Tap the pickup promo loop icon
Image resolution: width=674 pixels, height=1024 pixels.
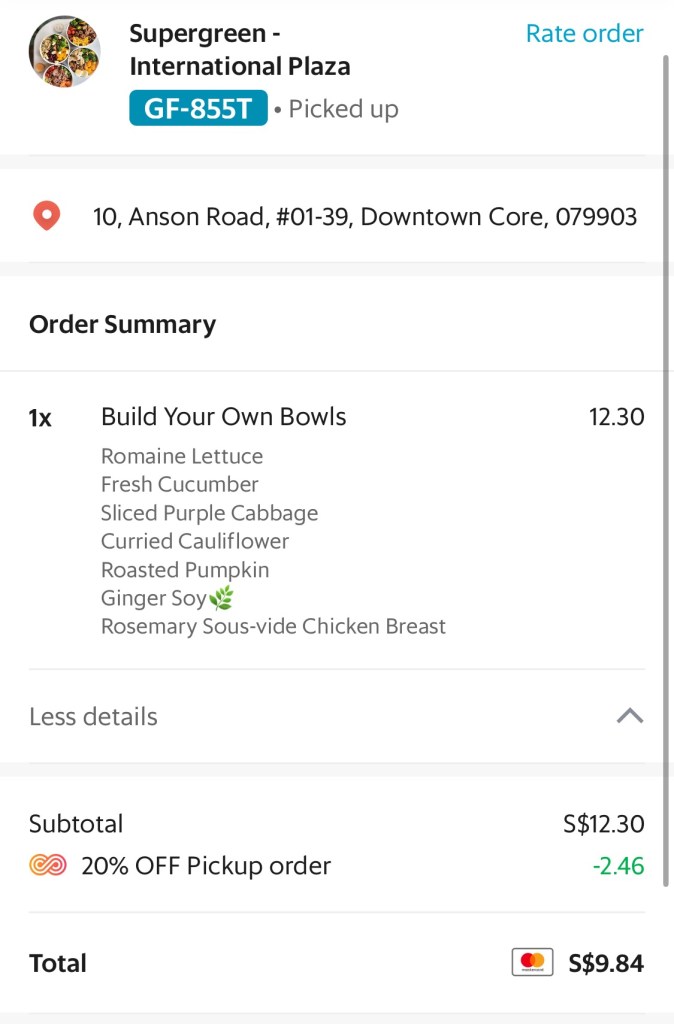tap(48, 866)
